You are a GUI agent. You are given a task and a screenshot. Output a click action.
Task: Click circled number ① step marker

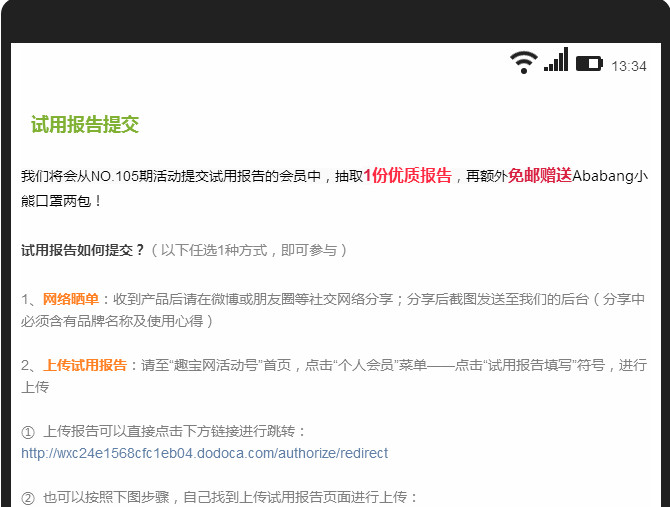click(x=28, y=432)
